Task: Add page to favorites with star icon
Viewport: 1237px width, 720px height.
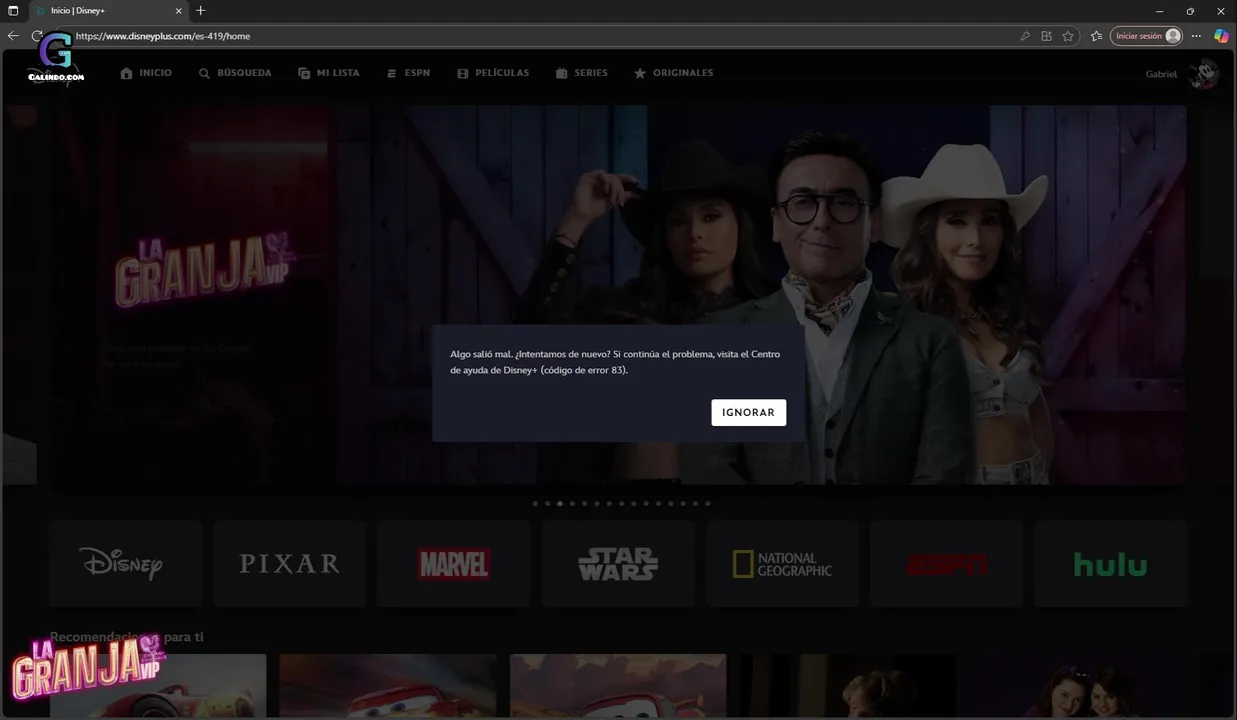Action: click(x=1068, y=36)
